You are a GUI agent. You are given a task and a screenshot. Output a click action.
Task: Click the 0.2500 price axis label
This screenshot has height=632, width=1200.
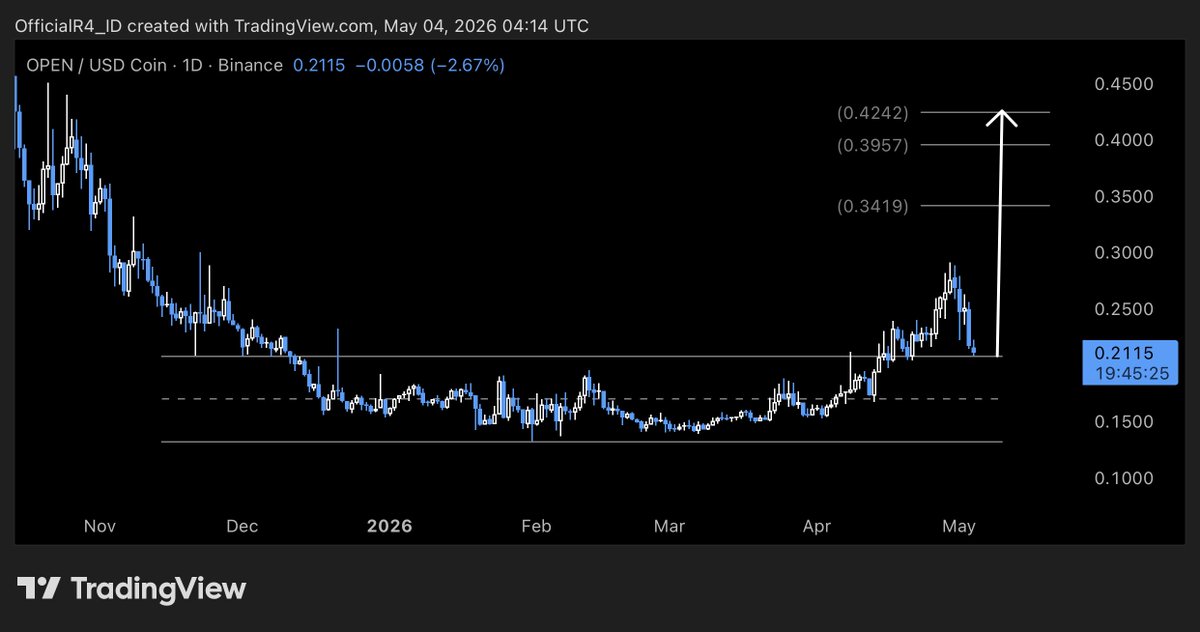coord(1124,310)
